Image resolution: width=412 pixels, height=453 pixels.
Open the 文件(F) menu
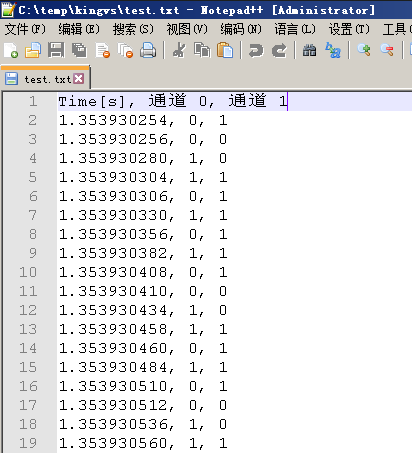[x=25, y=29]
